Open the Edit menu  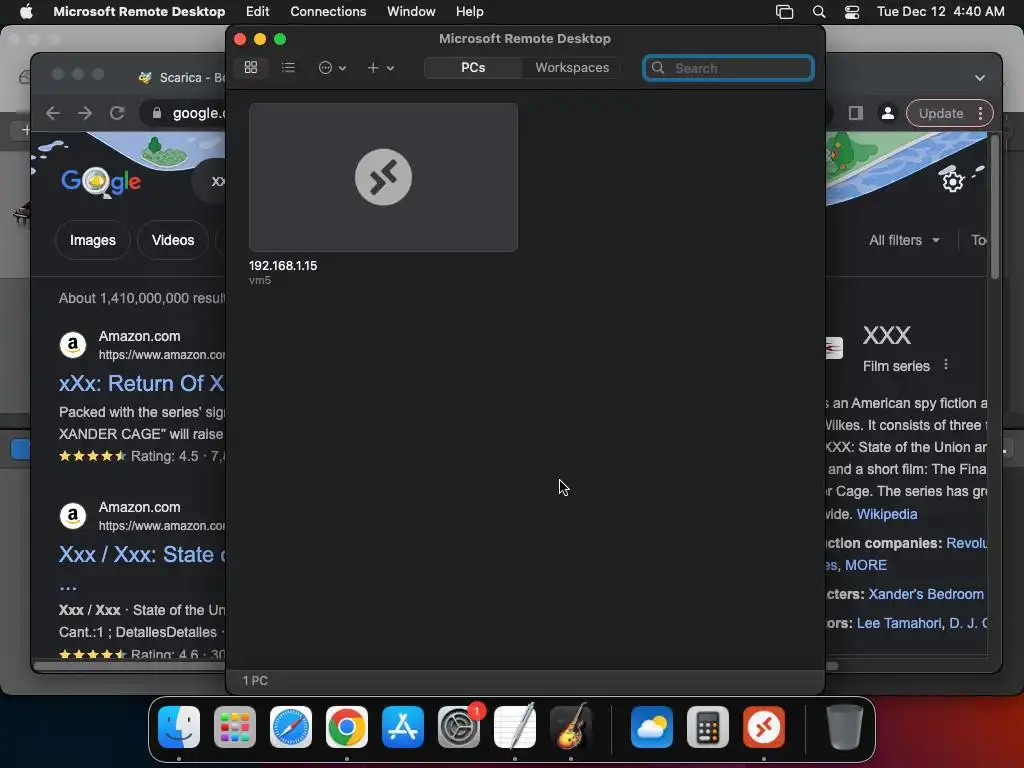tap(257, 11)
